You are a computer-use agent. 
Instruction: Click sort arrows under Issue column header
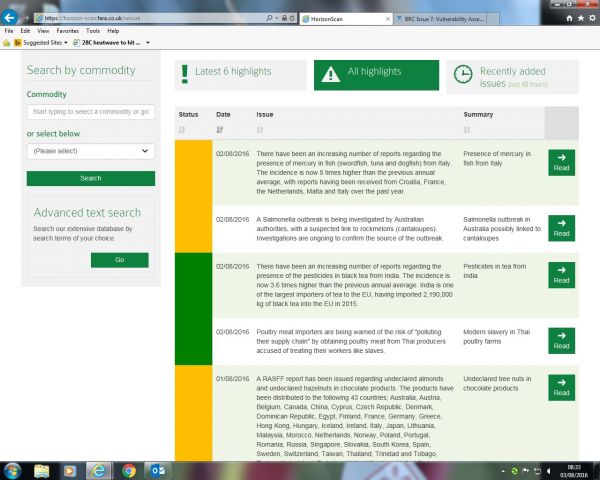coord(260,130)
